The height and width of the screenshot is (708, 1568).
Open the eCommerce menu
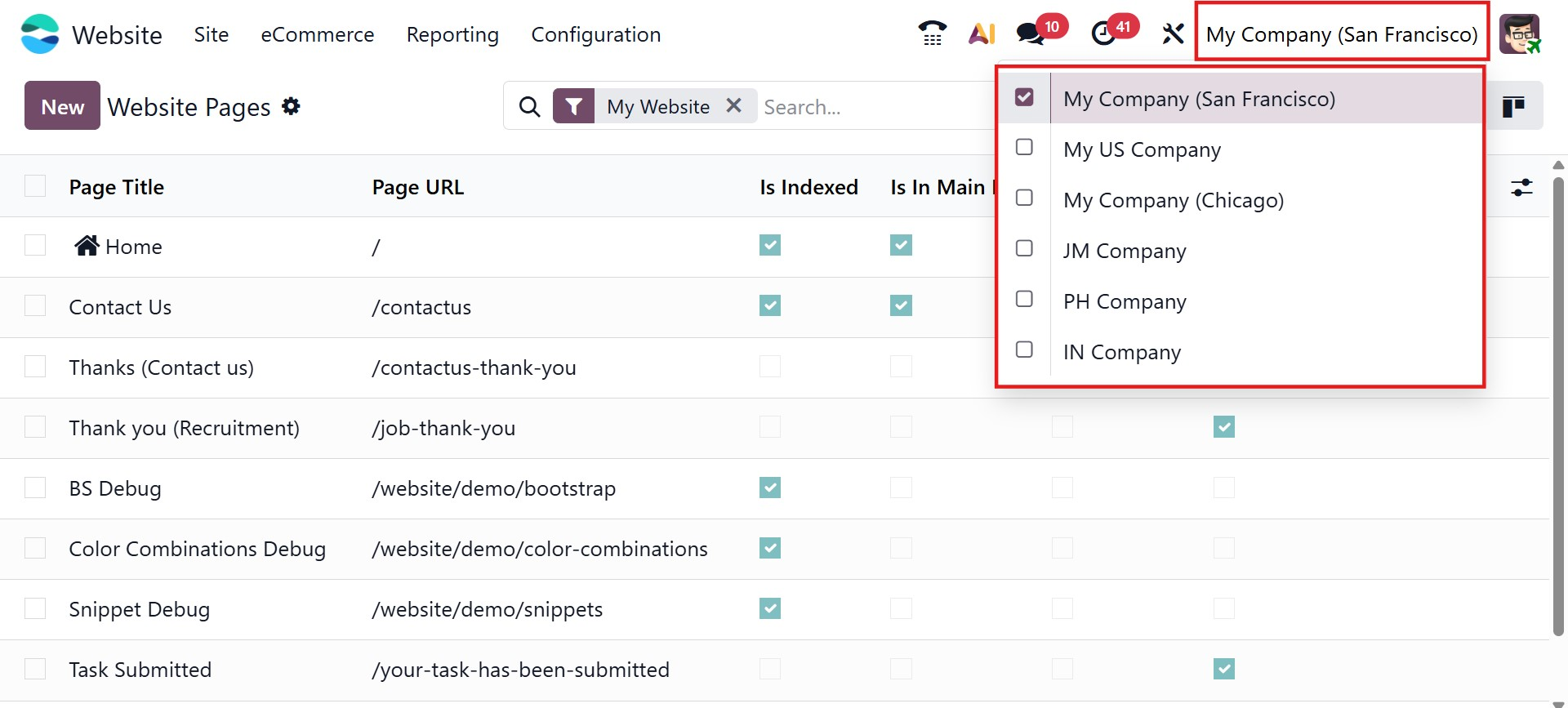[x=317, y=34]
